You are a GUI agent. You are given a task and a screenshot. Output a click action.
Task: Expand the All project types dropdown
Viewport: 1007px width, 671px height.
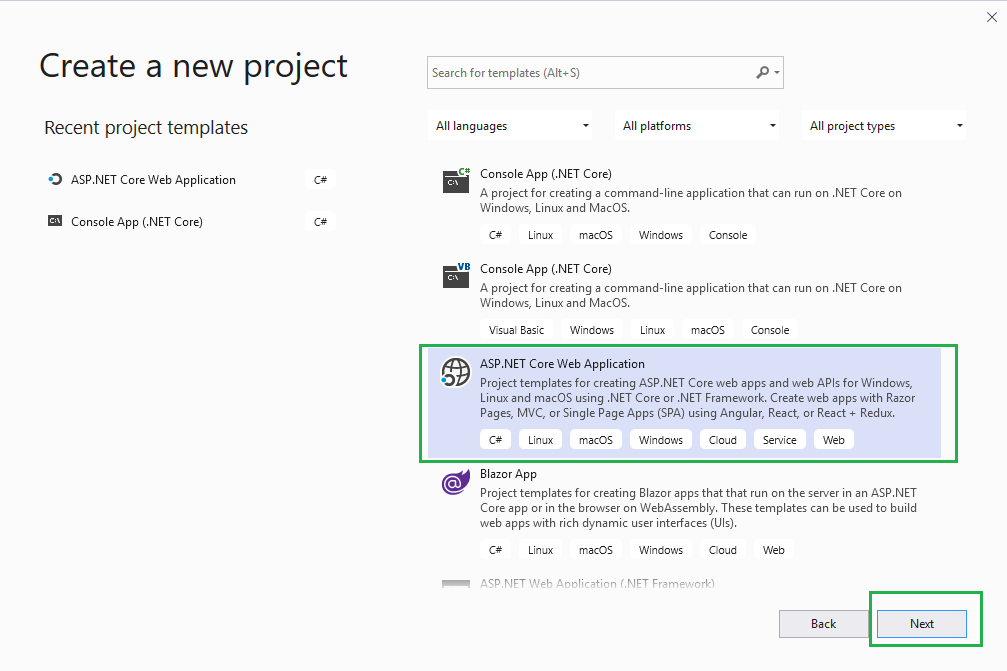click(886, 126)
